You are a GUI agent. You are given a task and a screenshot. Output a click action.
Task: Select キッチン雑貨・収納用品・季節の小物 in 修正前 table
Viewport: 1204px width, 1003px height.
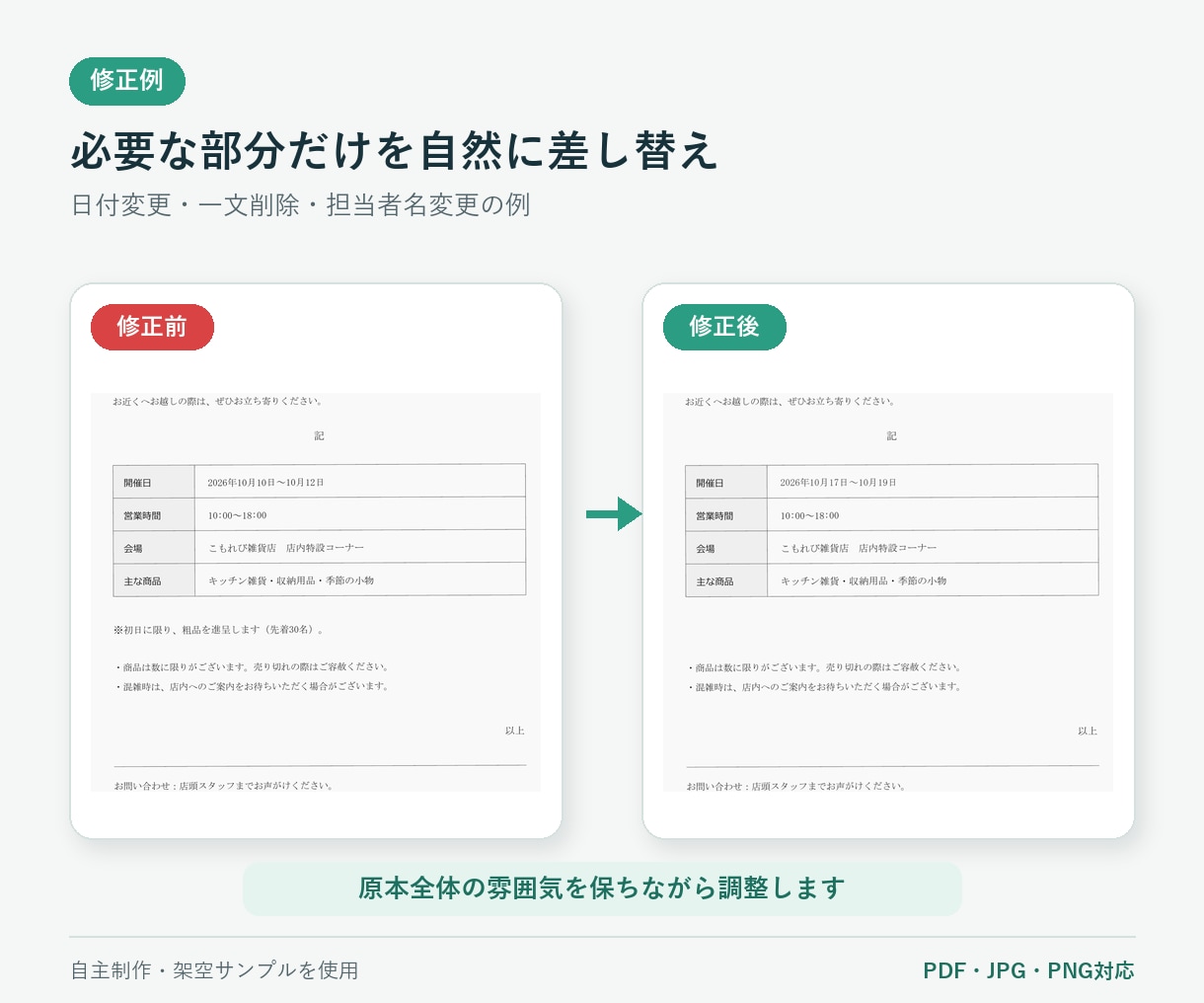tap(291, 580)
